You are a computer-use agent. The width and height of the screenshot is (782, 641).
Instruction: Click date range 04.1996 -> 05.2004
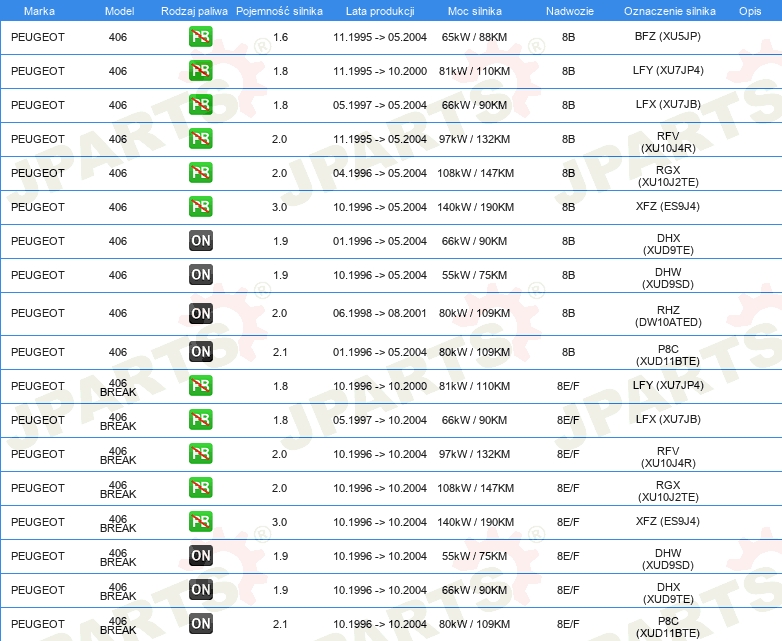coord(380,173)
